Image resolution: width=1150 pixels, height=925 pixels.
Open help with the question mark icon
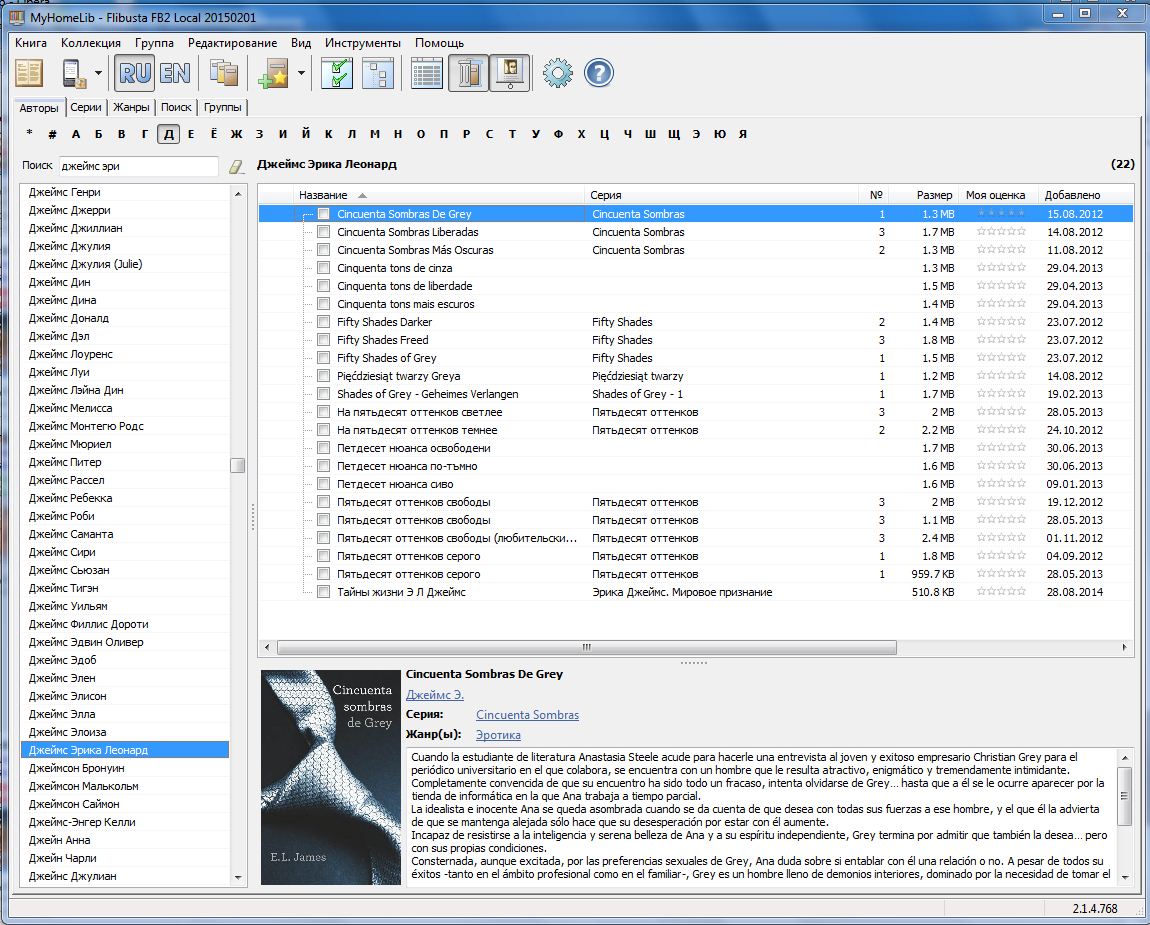pos(598,73)
